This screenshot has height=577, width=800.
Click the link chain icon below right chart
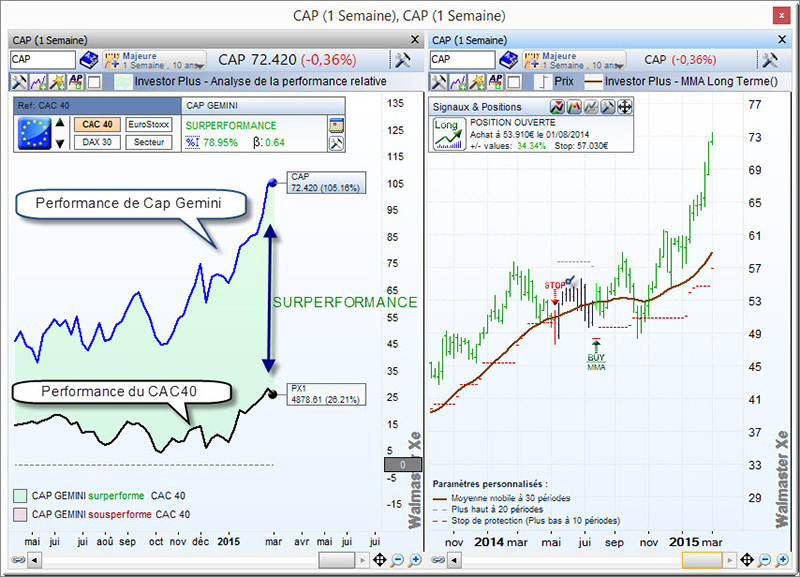tap(438, 560)
